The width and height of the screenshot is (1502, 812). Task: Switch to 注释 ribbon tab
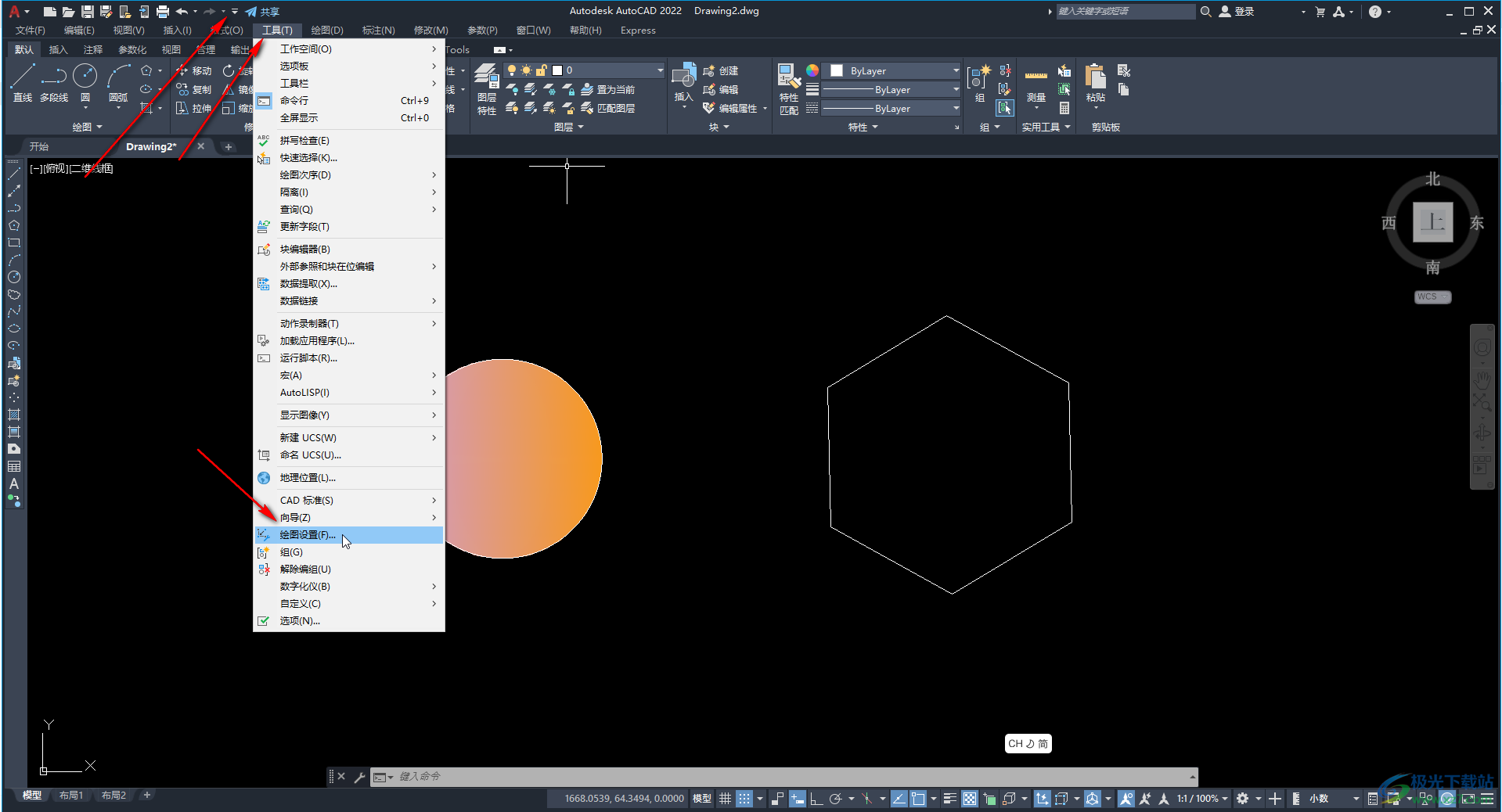[93, 49]
